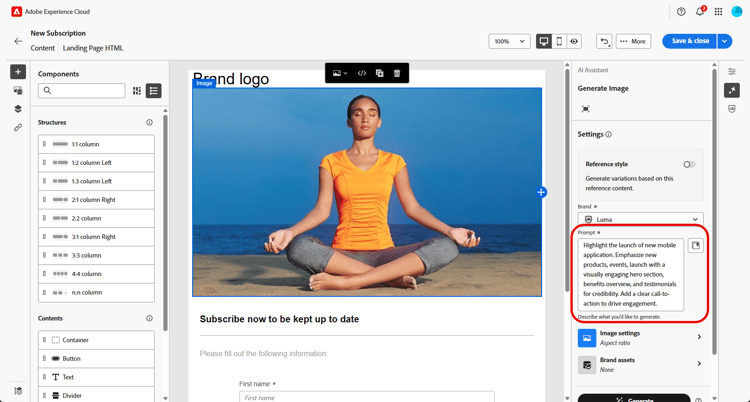Click the blue move handle on image
Image resolution: width=750 pixels, height=402 pixels.
[x=541, y=192]
